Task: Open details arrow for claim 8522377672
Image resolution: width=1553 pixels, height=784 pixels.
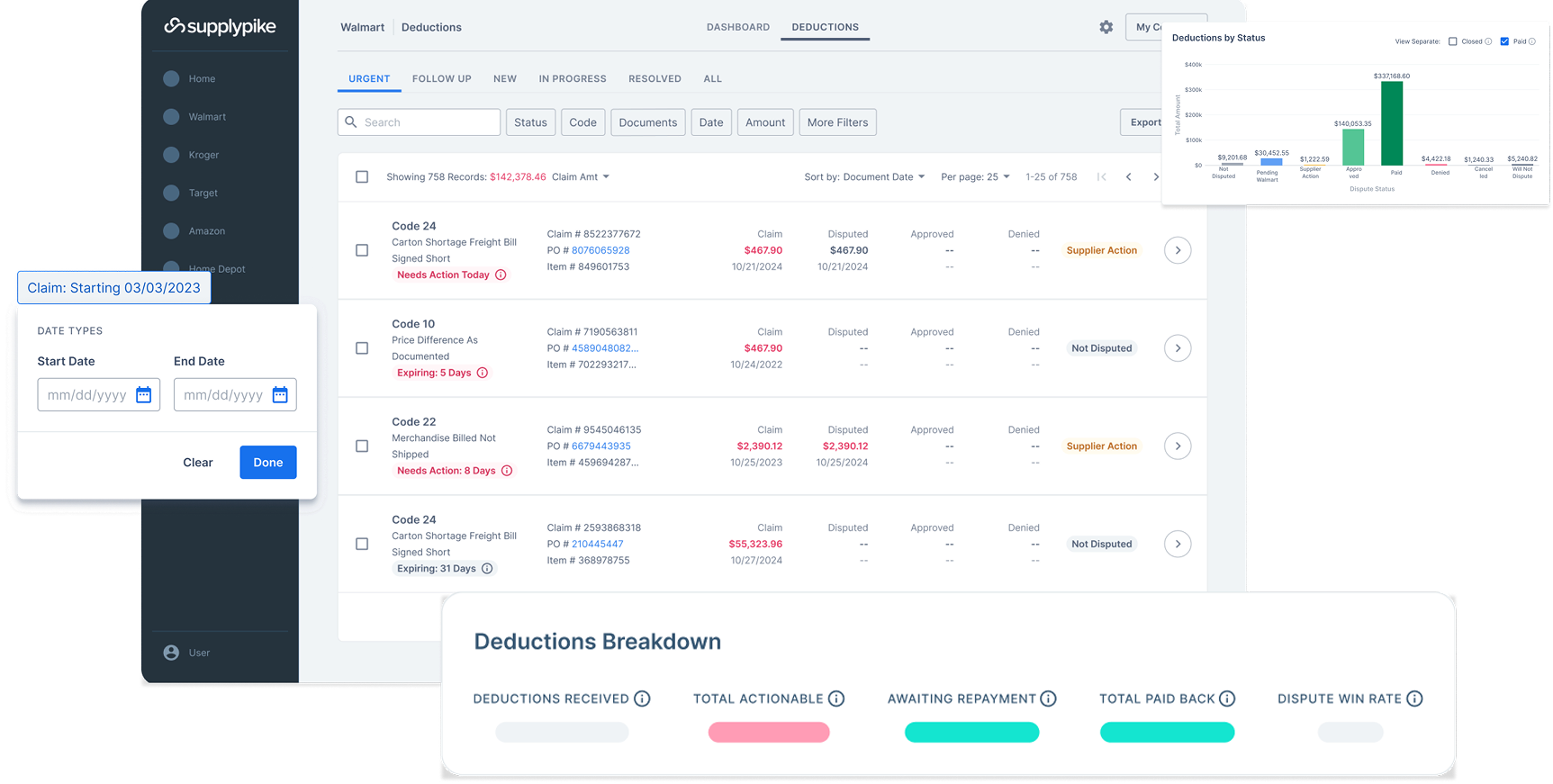Action: (1178, 250)
